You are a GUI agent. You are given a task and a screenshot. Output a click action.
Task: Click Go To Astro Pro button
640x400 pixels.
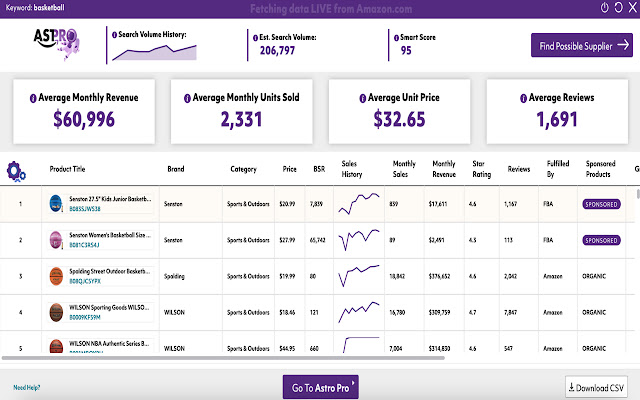click(321, 387)
